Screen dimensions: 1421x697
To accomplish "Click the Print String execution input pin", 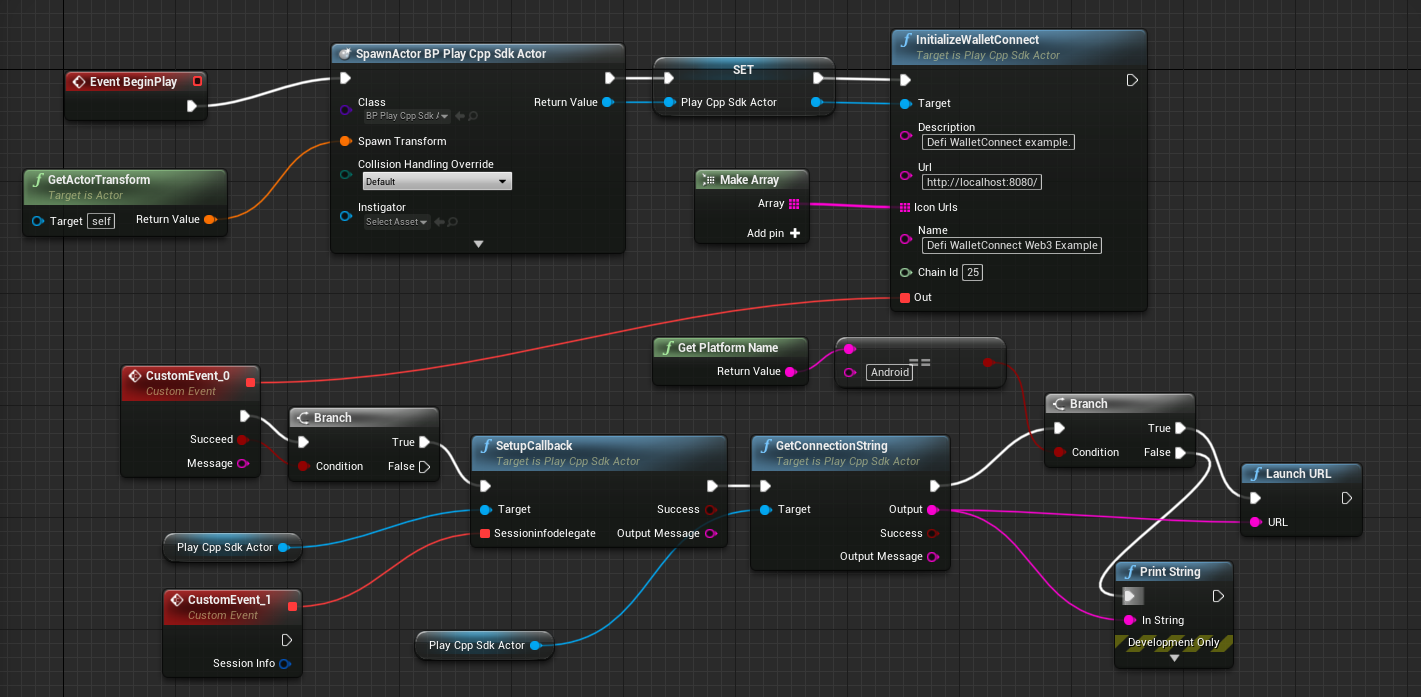I will [1131, 596].
